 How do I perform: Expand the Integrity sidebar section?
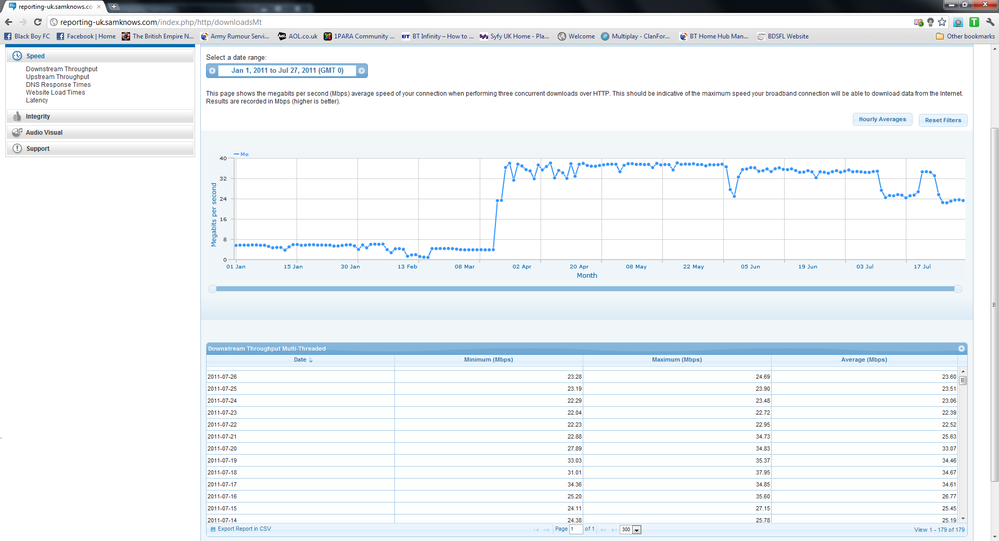pyautogui.click(x=38, y=116)
